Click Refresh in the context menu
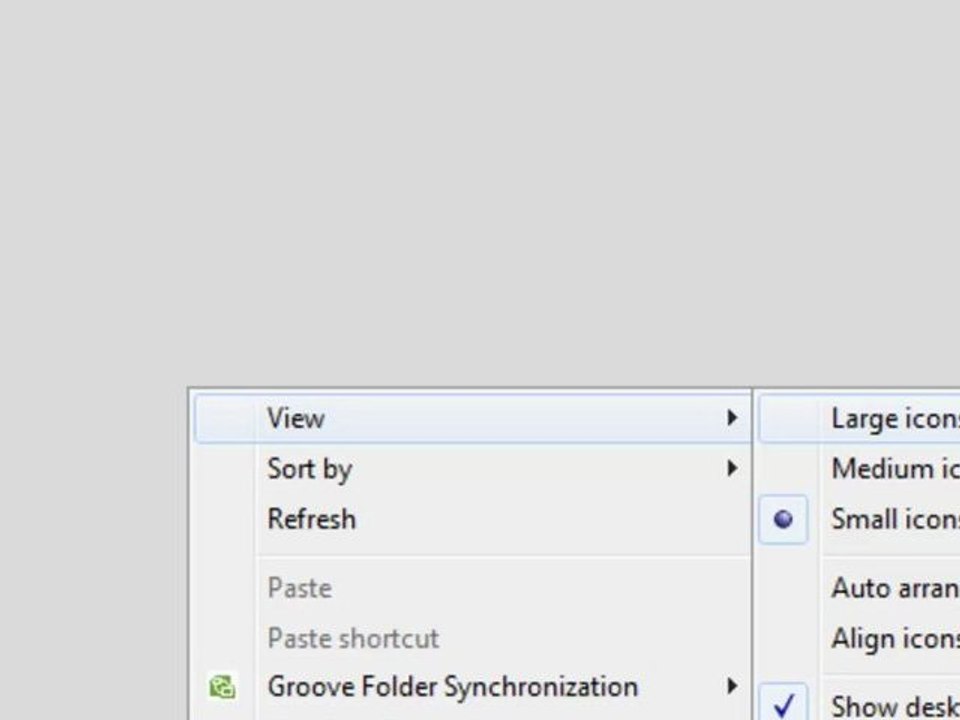Screen dimensions: 960x720 coord(473,519)
